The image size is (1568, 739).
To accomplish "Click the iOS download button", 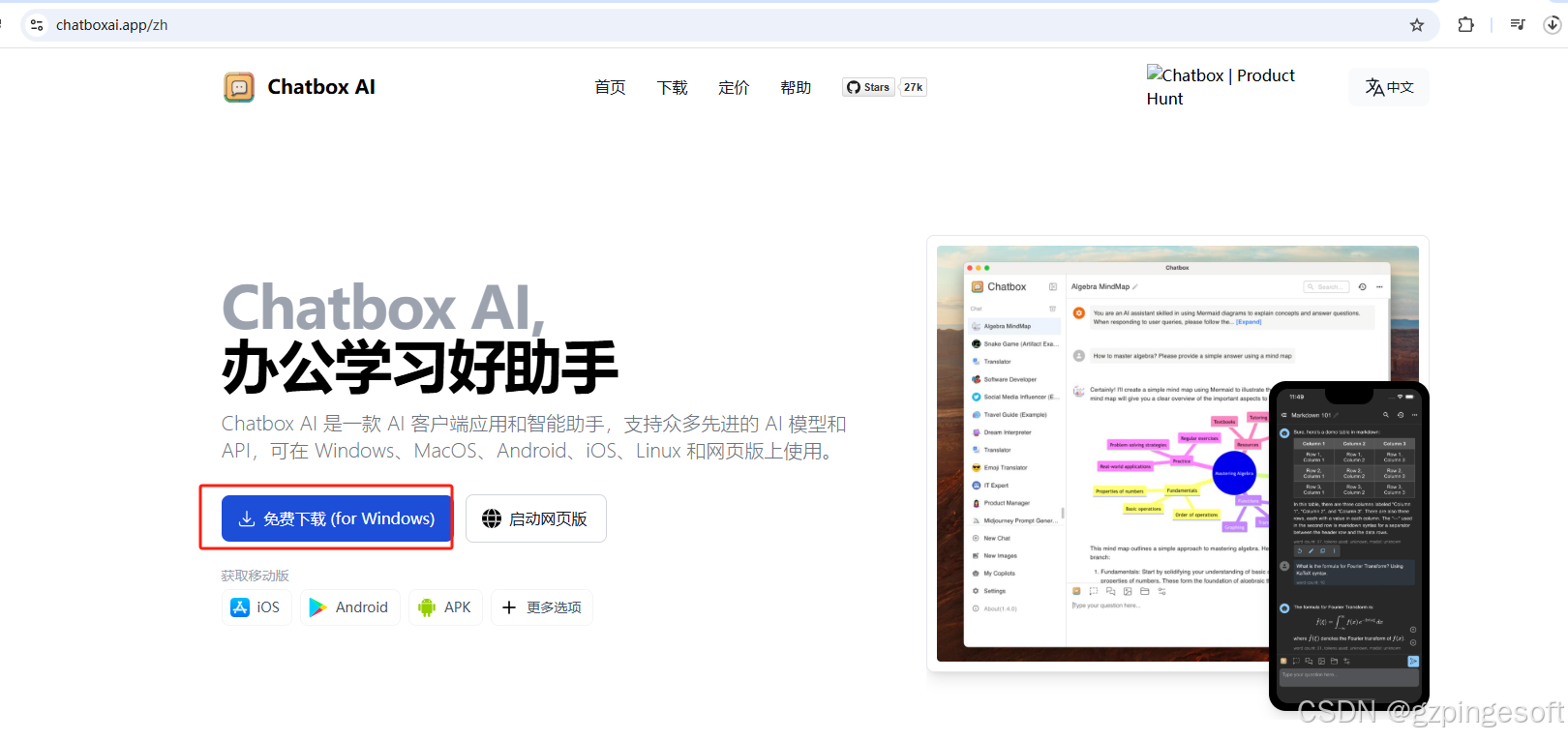I will pyautogui.click(x=256, y=607).
